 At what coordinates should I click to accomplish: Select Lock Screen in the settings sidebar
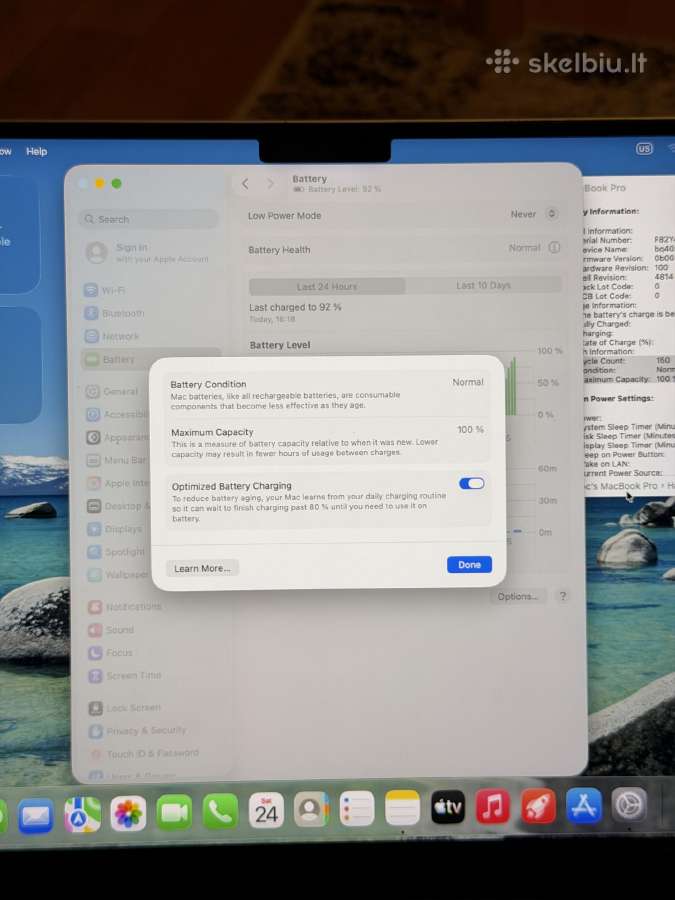click(125, 708)
